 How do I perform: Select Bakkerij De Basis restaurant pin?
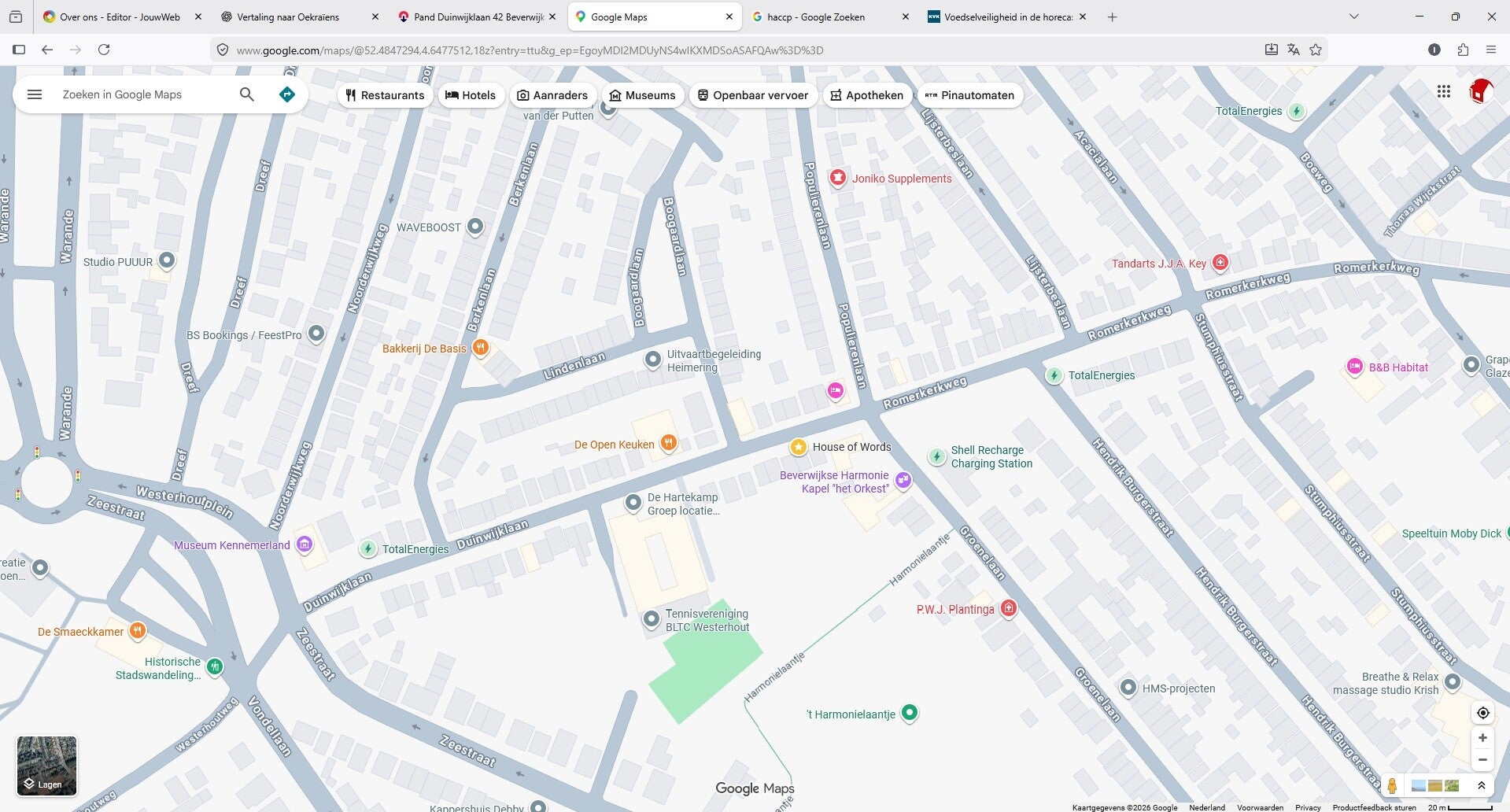coord(480,348)
